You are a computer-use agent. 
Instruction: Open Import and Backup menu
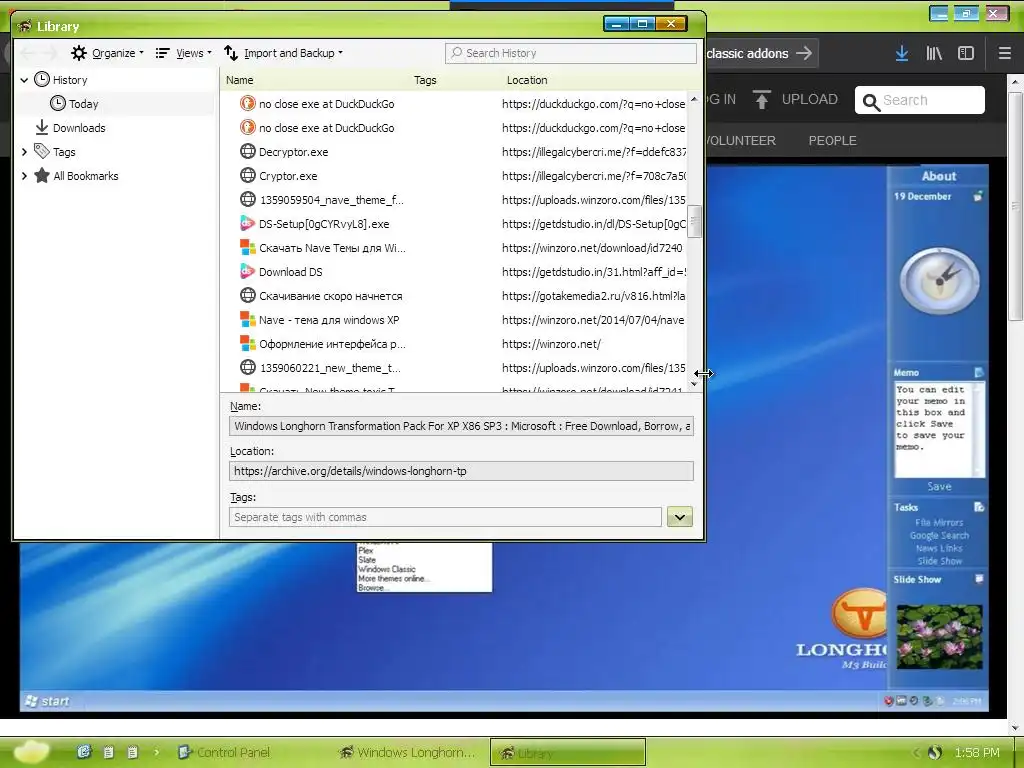283,53
